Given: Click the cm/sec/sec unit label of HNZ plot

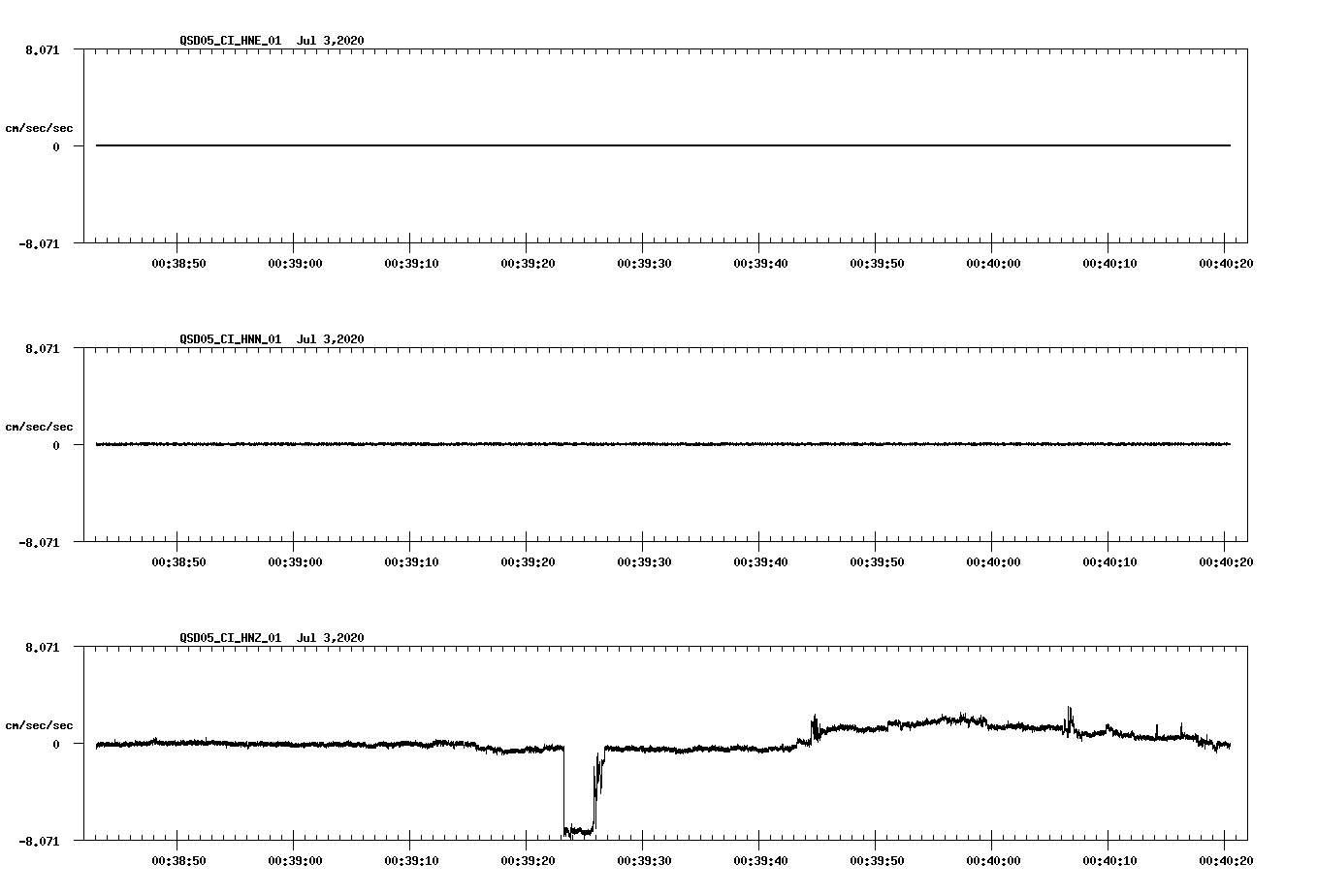Looking at the screenshot, I should point(39,726).
